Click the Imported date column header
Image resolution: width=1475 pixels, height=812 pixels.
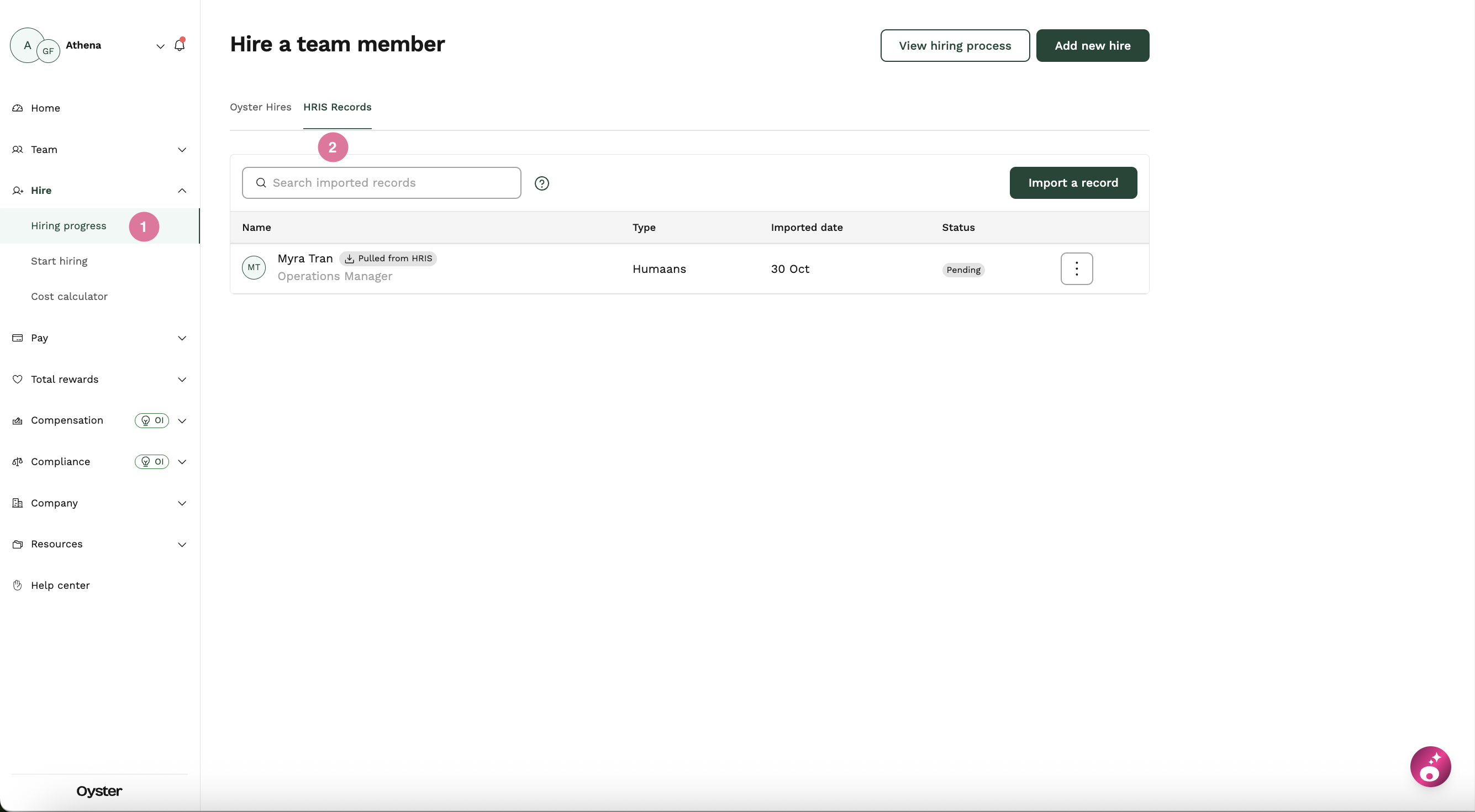[806, 228]
